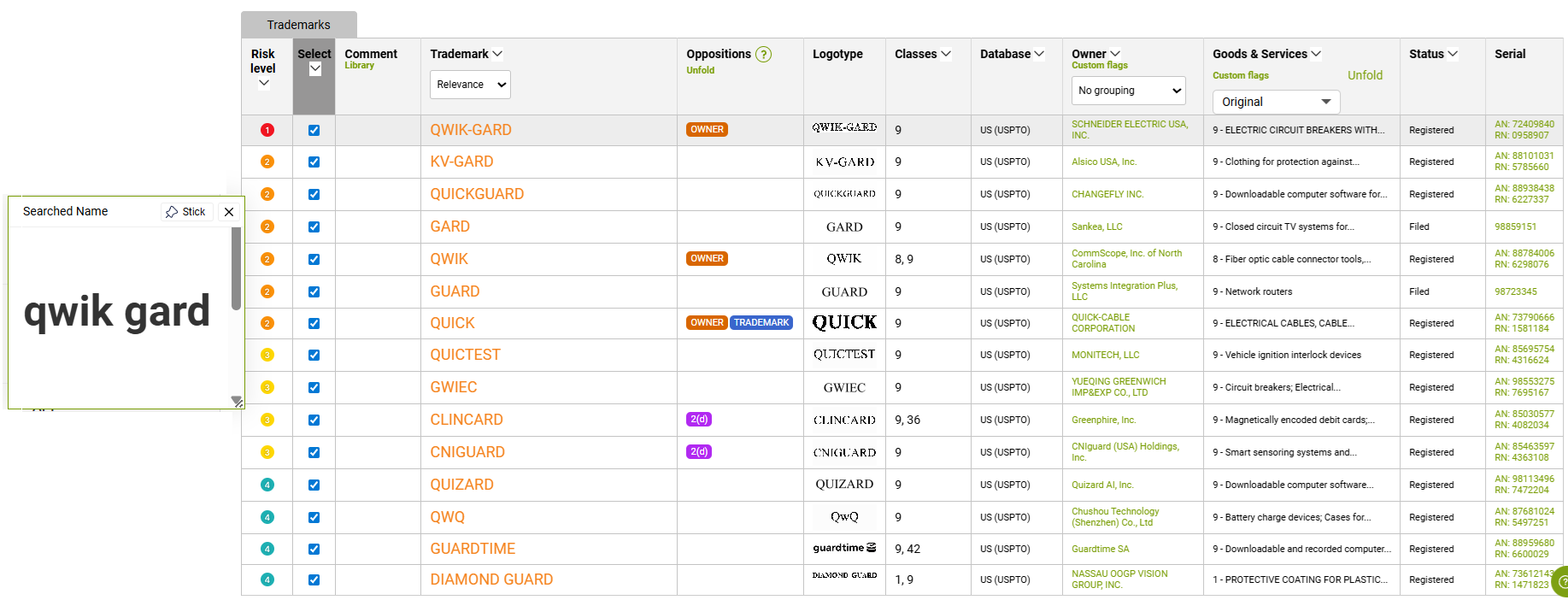Toggle the checkbox for the CLINCARD row

[x=314, y=420]
